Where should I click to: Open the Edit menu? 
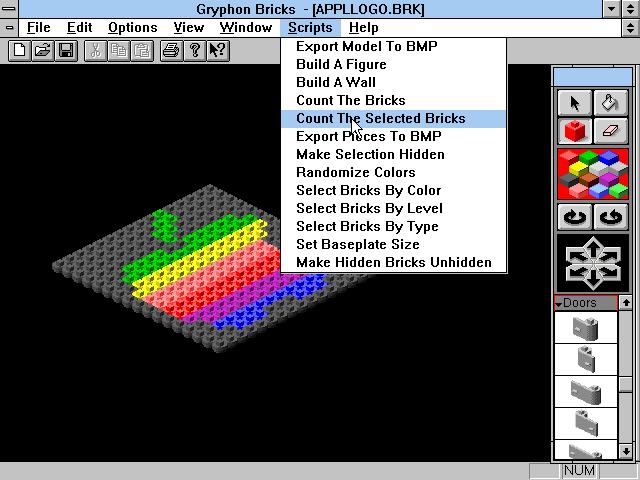tap(79, 28)
